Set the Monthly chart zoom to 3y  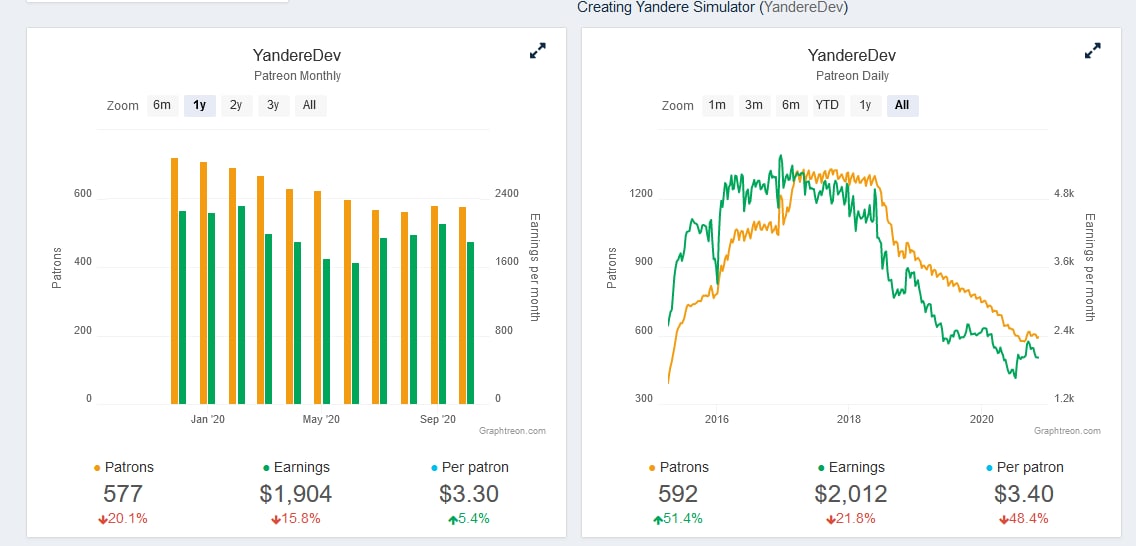pyautogui.click(x=273, y=105)
